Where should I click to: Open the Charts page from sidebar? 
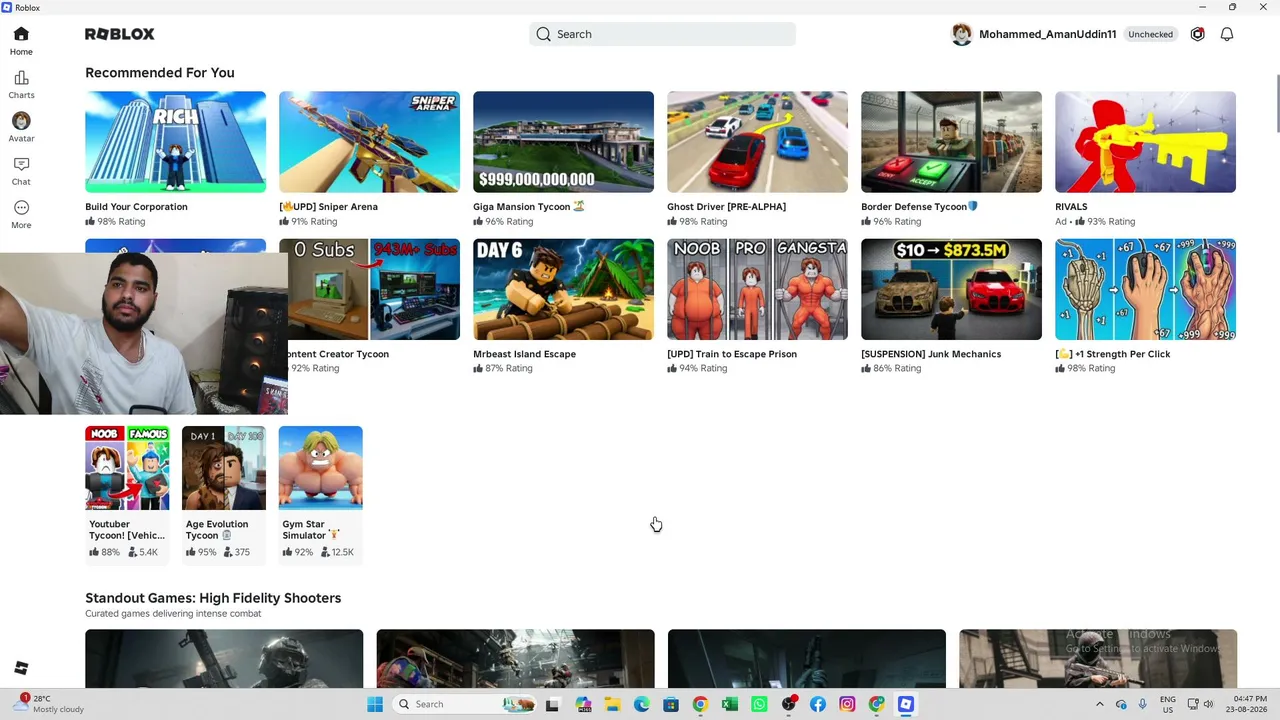pos(21,85)
